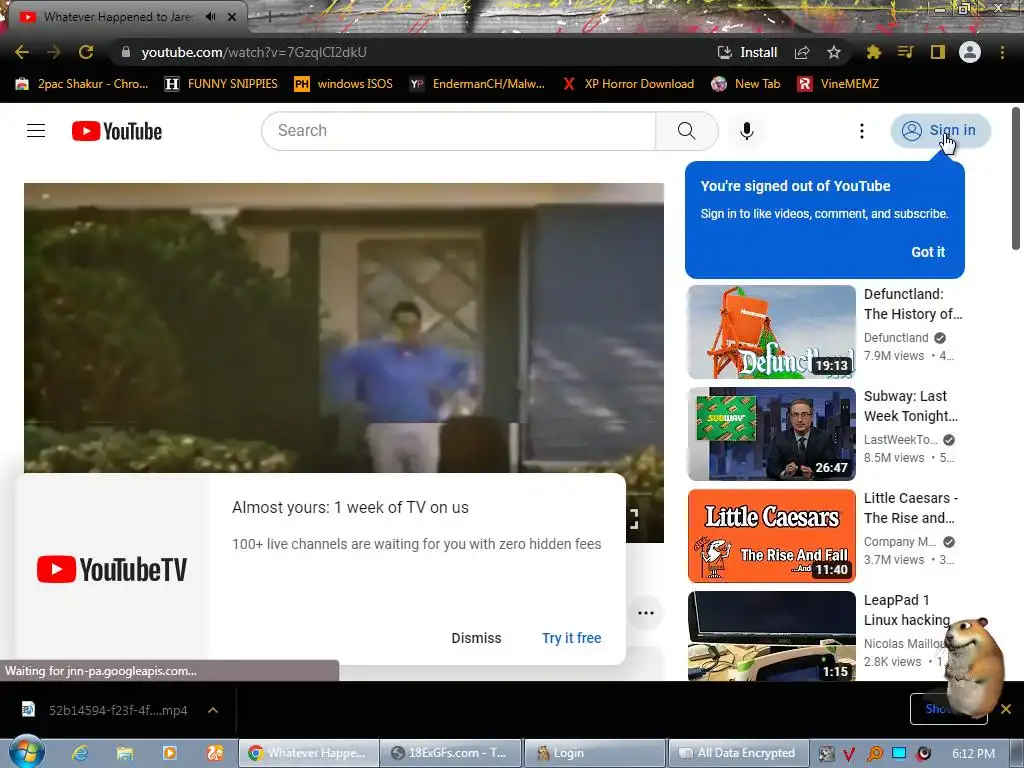Screen dimensions: 1024x768
Task: Open the Windows Start orb
Action: pyautogui.click(x=27, y=752)
